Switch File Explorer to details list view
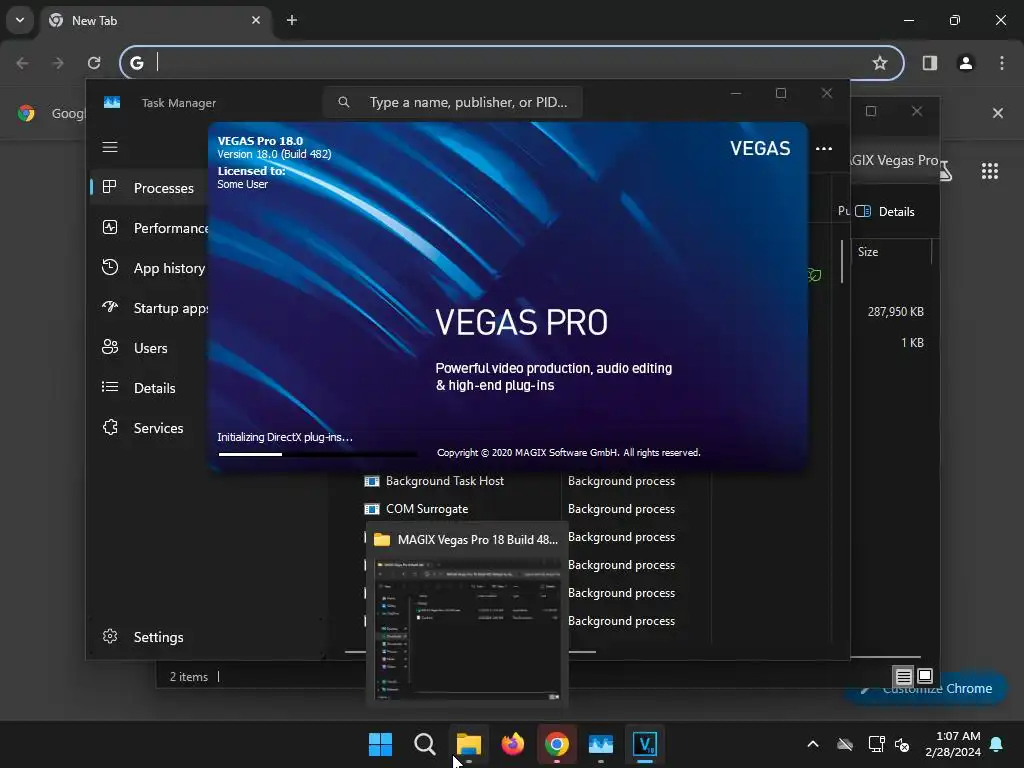The image size is (1024, 768). tap(903, 677)
